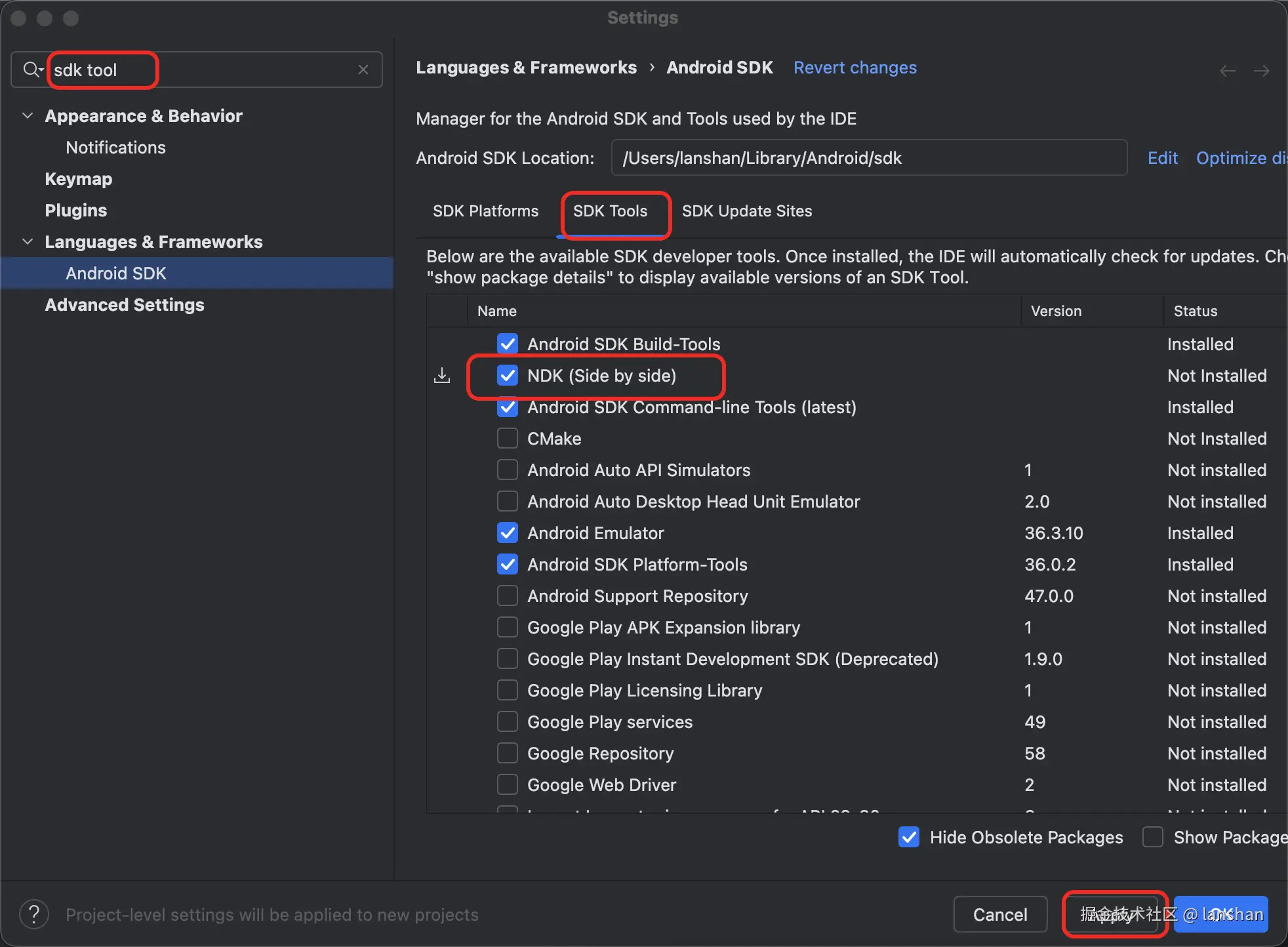The width and height of the screenshot is (1288, 947).
Task: Open the search options dropdown arrow
Action: [41, 70]
